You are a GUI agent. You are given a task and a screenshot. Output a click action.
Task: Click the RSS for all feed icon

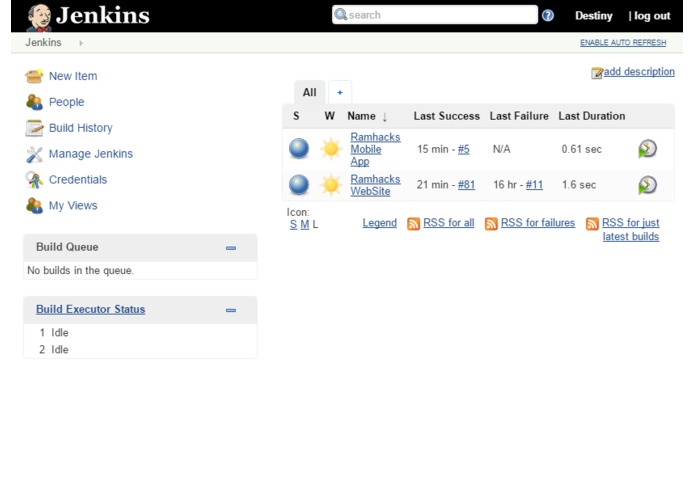point(413,224)
